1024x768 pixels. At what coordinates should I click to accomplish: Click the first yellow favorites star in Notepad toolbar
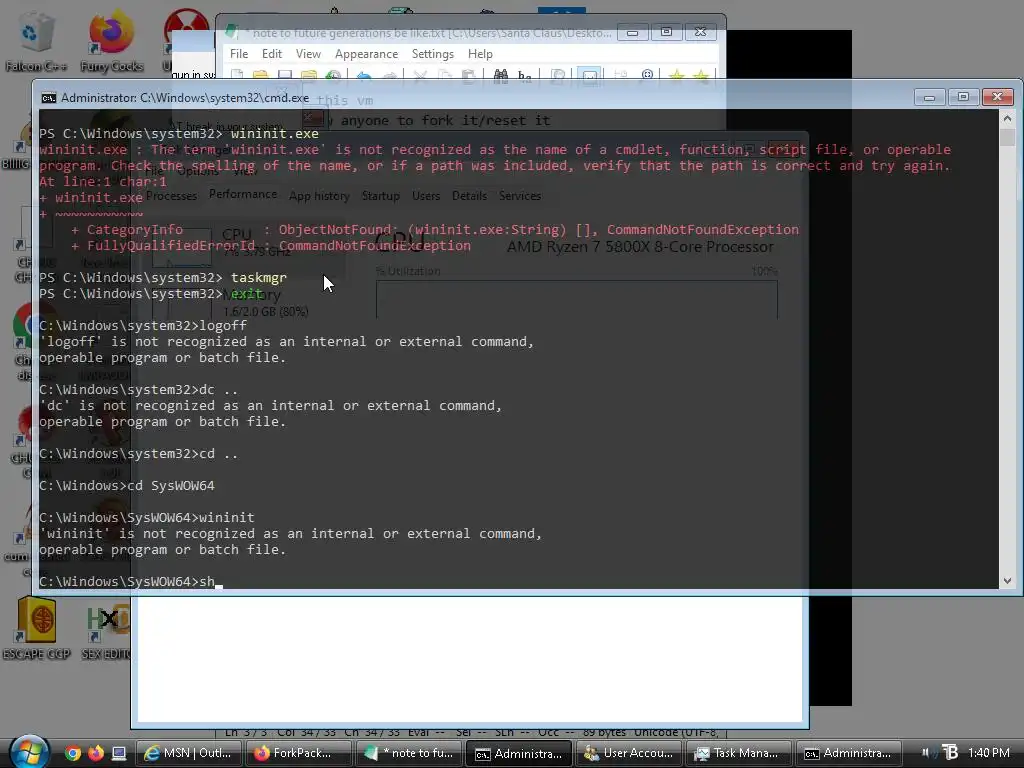tap(677, 75)
